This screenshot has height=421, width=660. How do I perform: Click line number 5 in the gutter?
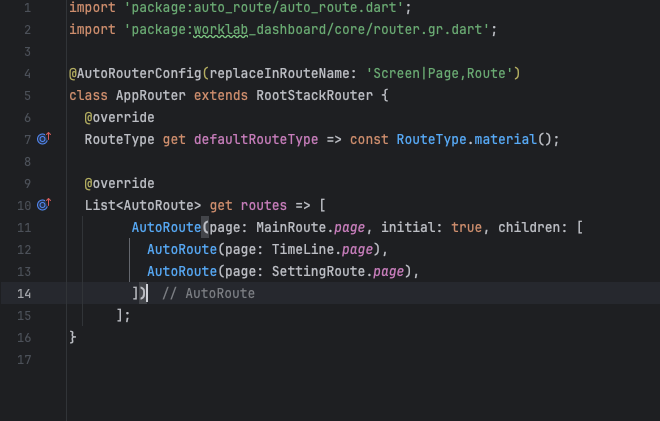[27, 96]
